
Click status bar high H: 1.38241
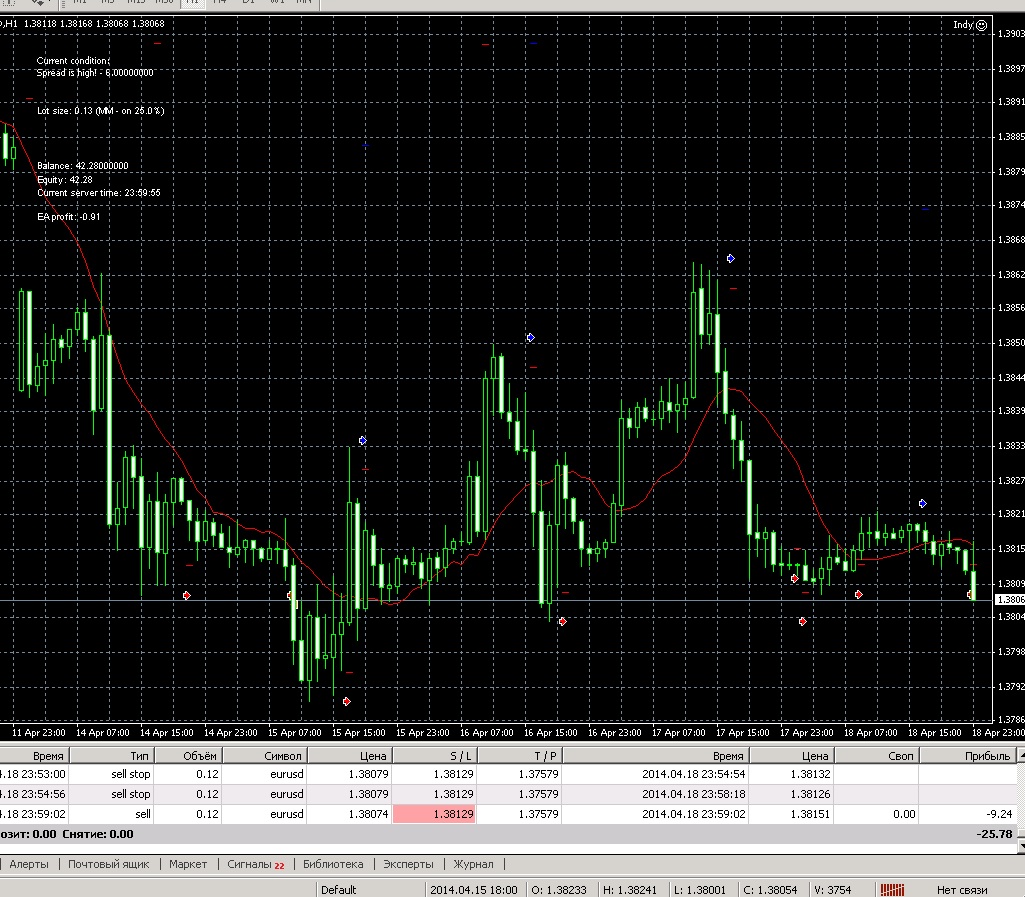click(631, 890)
